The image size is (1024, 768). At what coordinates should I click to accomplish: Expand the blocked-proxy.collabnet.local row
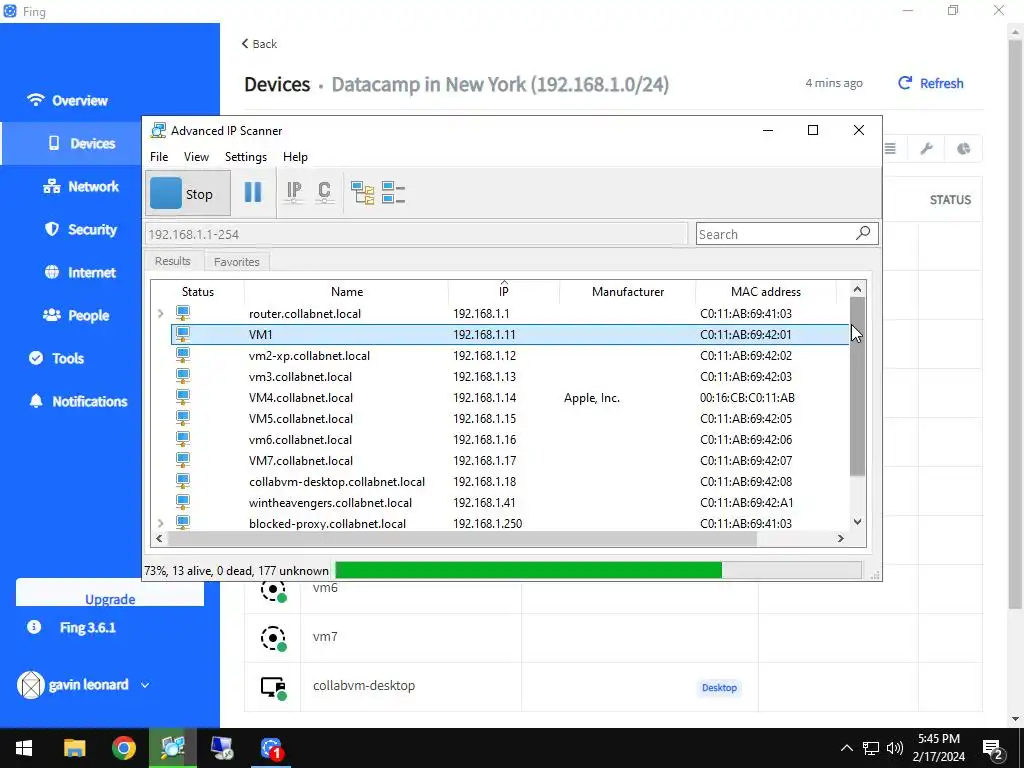point(161,523)
